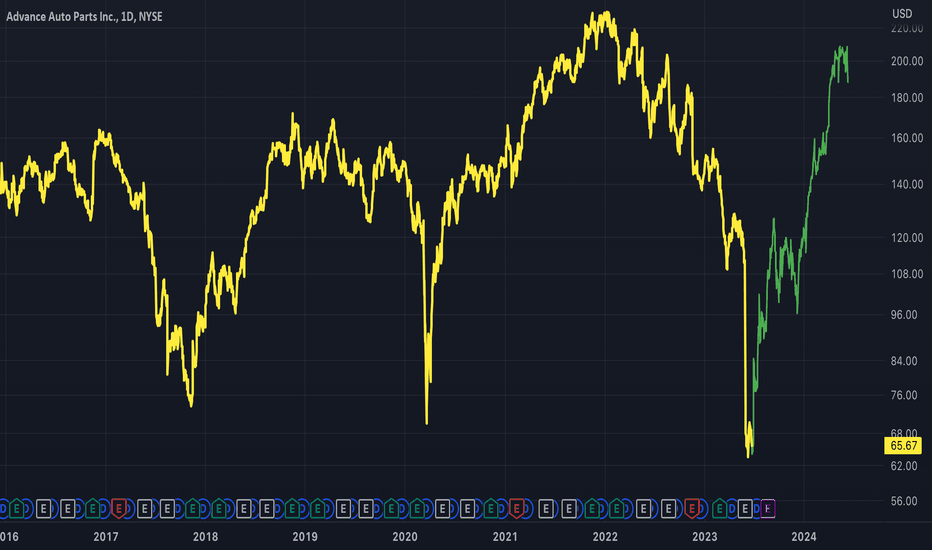Click the 2020 label on time axis

405,537
